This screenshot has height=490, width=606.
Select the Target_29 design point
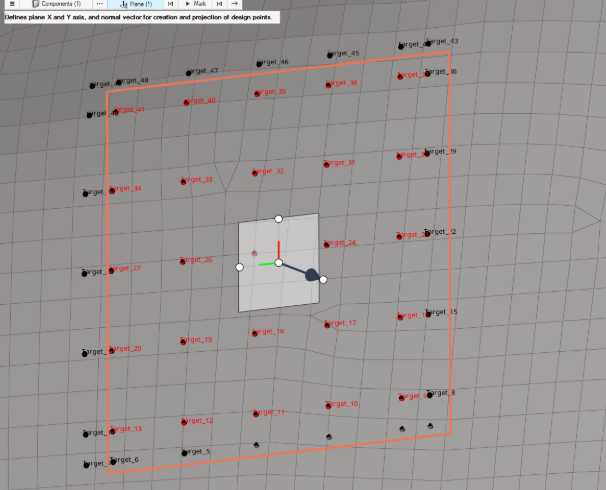427,154
